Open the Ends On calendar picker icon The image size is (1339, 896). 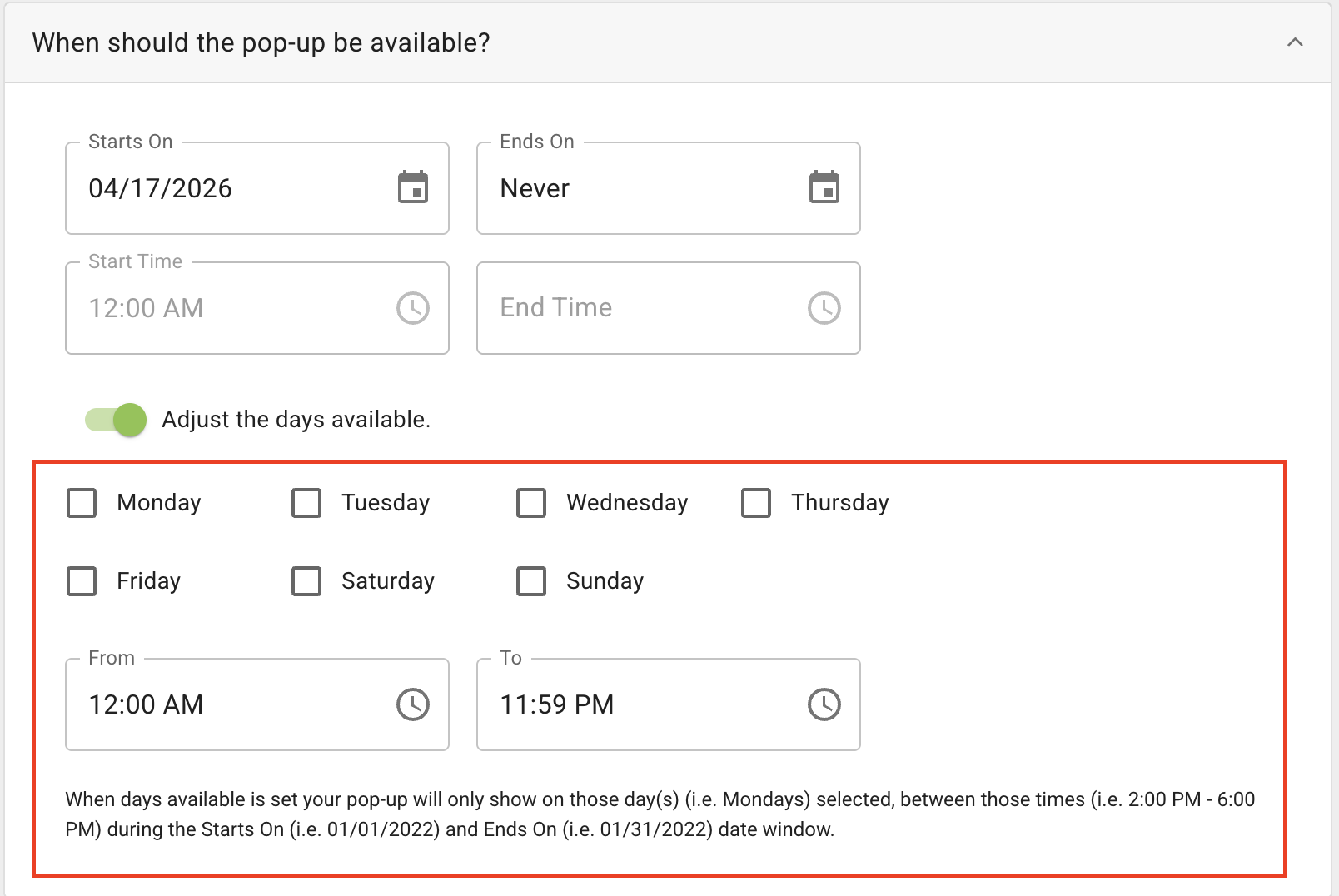[824, 187]
